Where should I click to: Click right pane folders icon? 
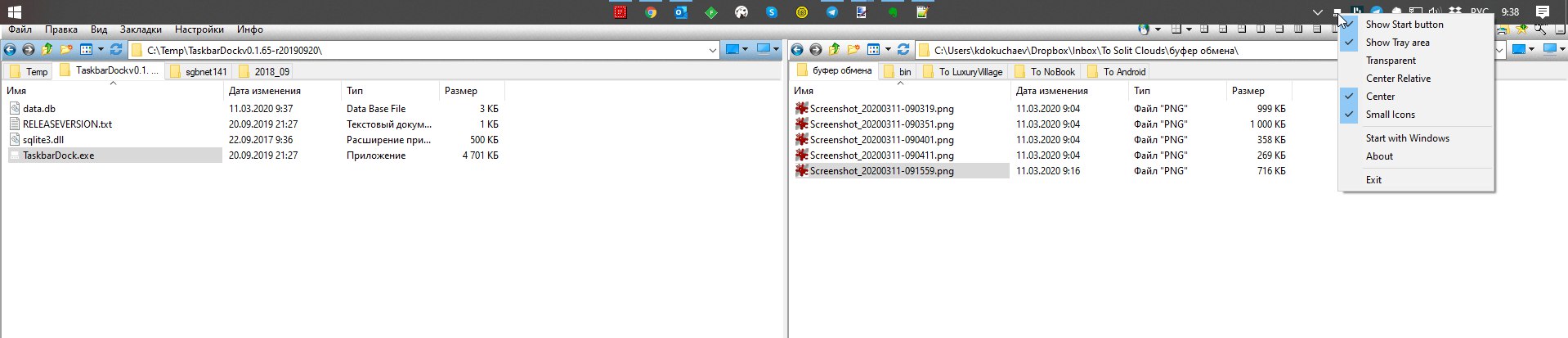[x=853, y=50]
